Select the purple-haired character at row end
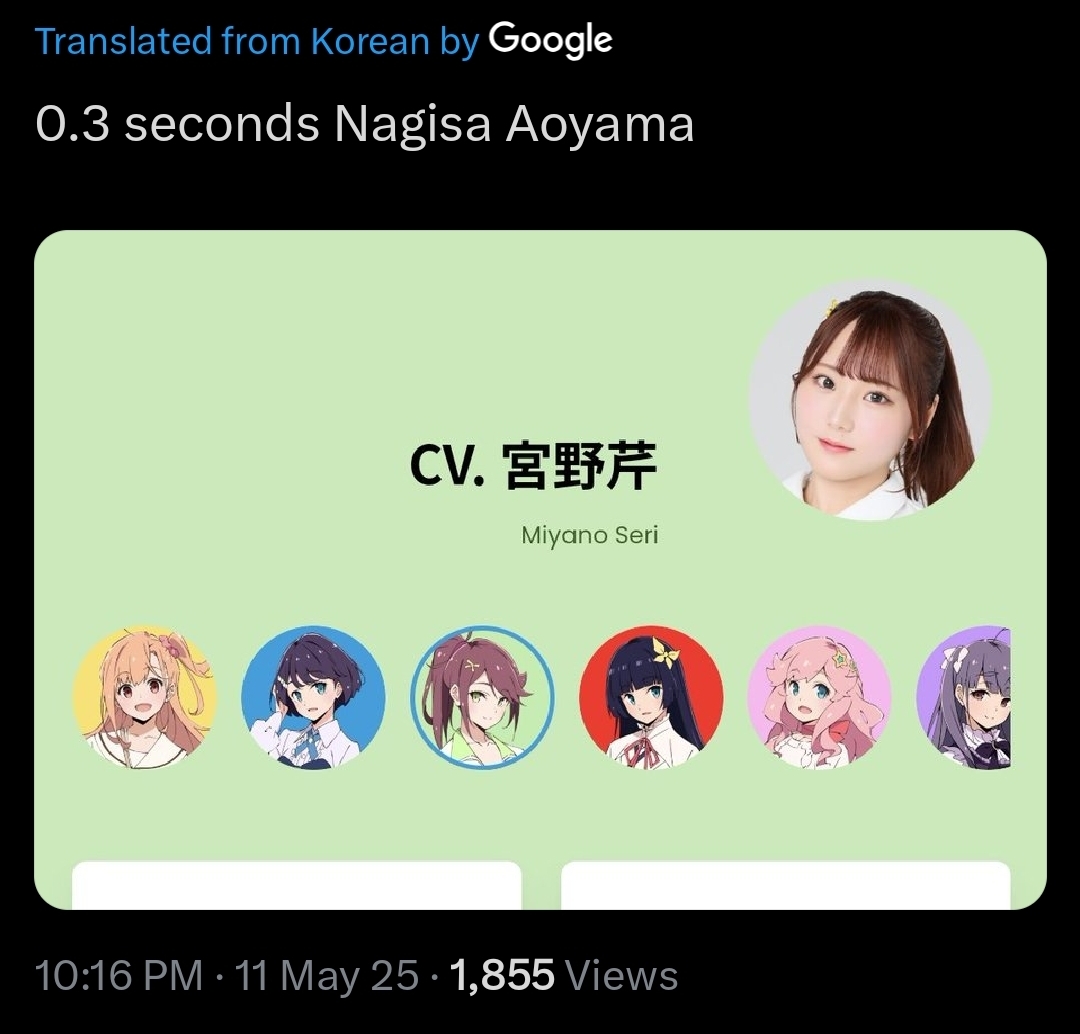The height and width of the screenshot is (1034, 1080). 964,697
